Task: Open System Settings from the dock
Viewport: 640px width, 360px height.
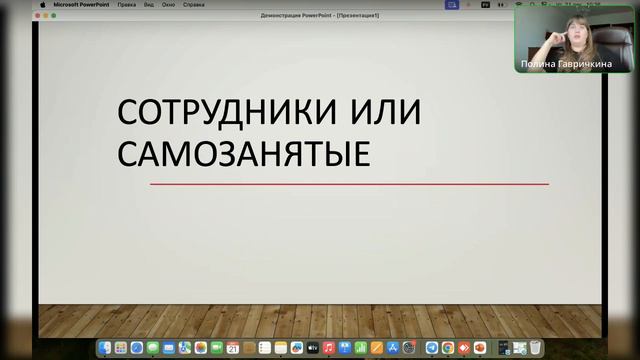Action: point(409,348)
